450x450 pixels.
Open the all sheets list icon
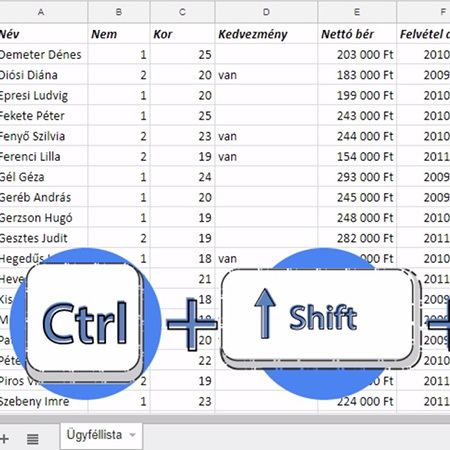[33, 439]
